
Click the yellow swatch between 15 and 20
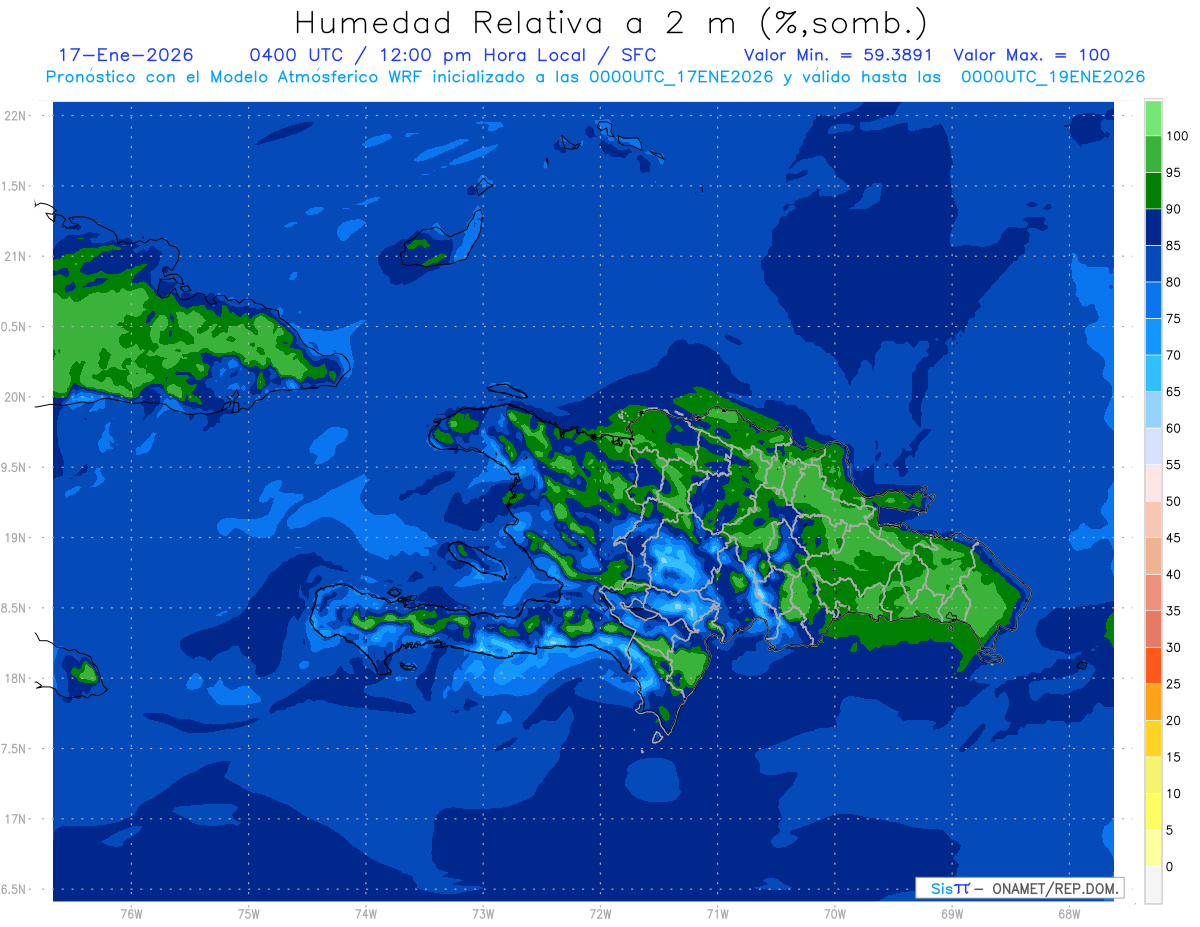(1152, 738)
